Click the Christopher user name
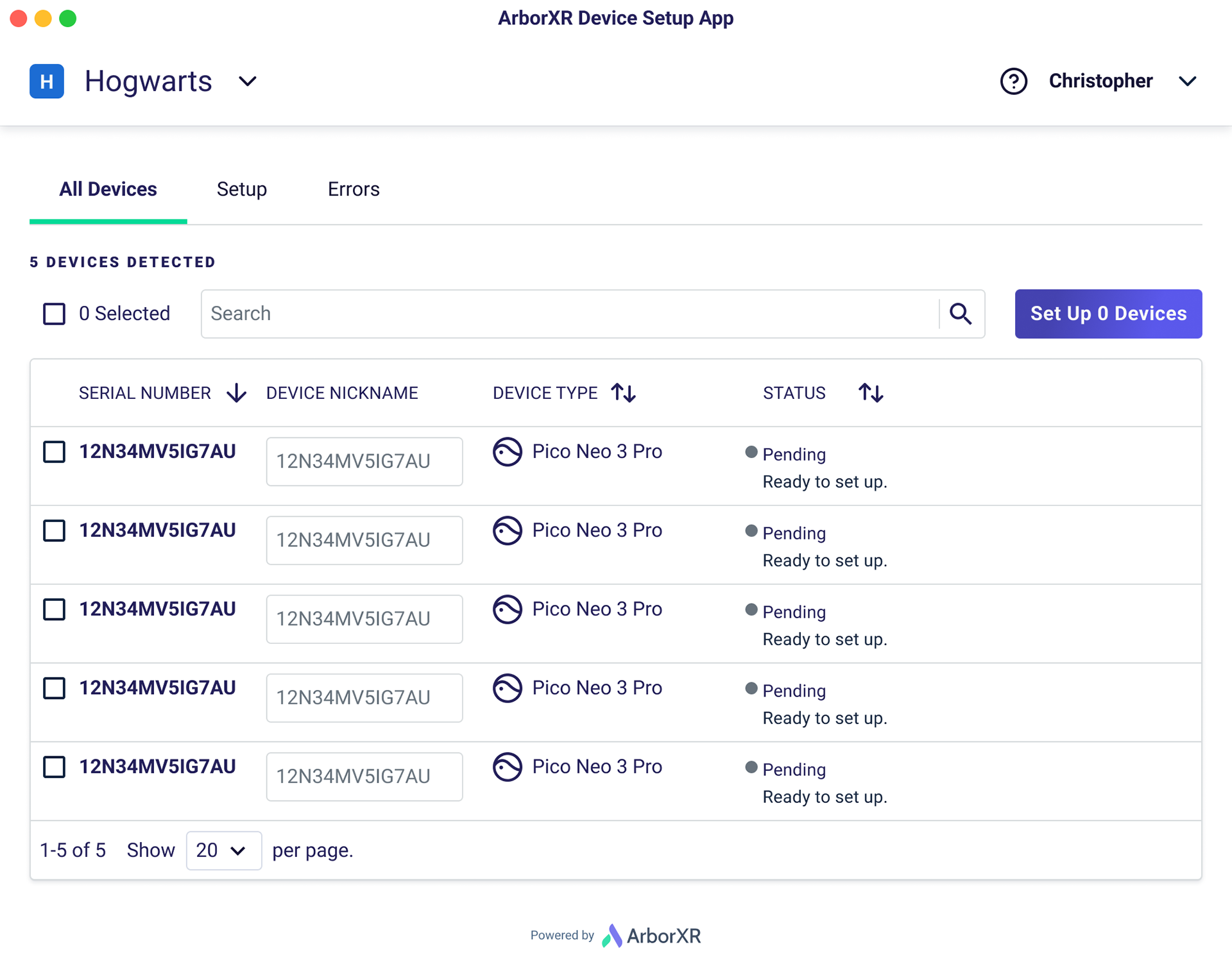Image resolution: width=1232 pixels, height=980 pixels. point(1100,81)
